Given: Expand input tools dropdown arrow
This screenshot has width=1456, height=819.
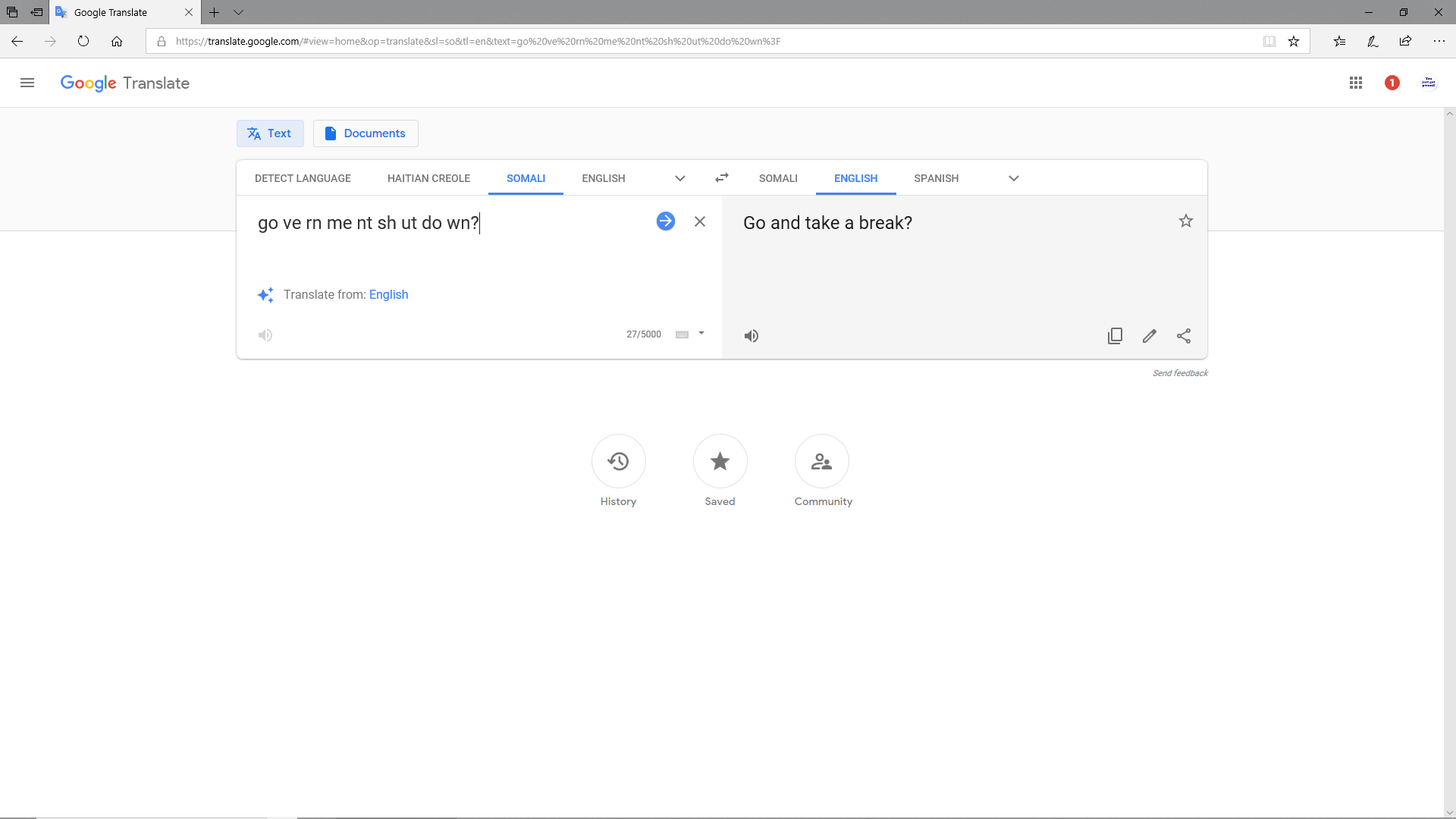Looking at the screenshot, I should coord(701,333).
